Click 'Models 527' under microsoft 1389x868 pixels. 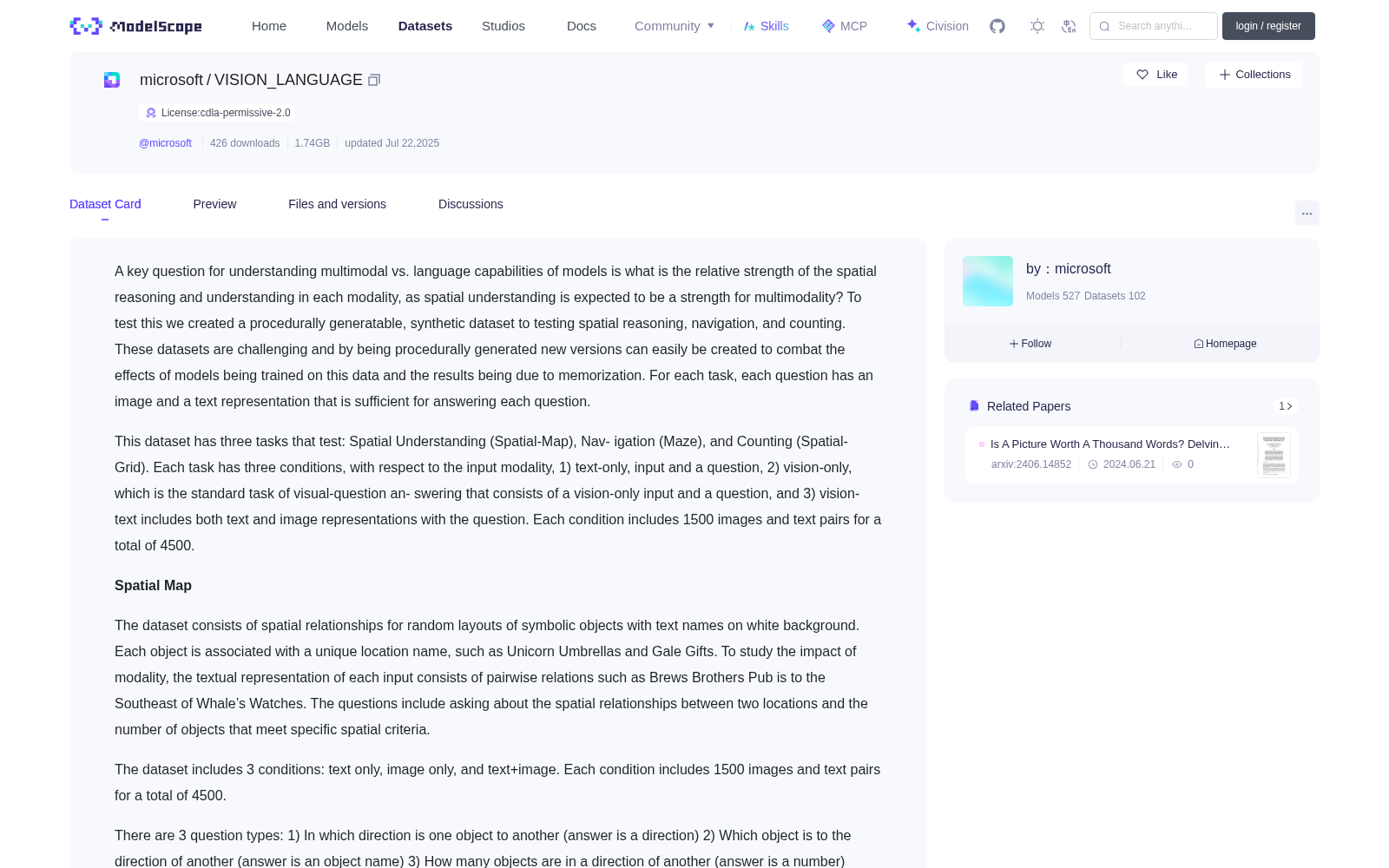1053,296
